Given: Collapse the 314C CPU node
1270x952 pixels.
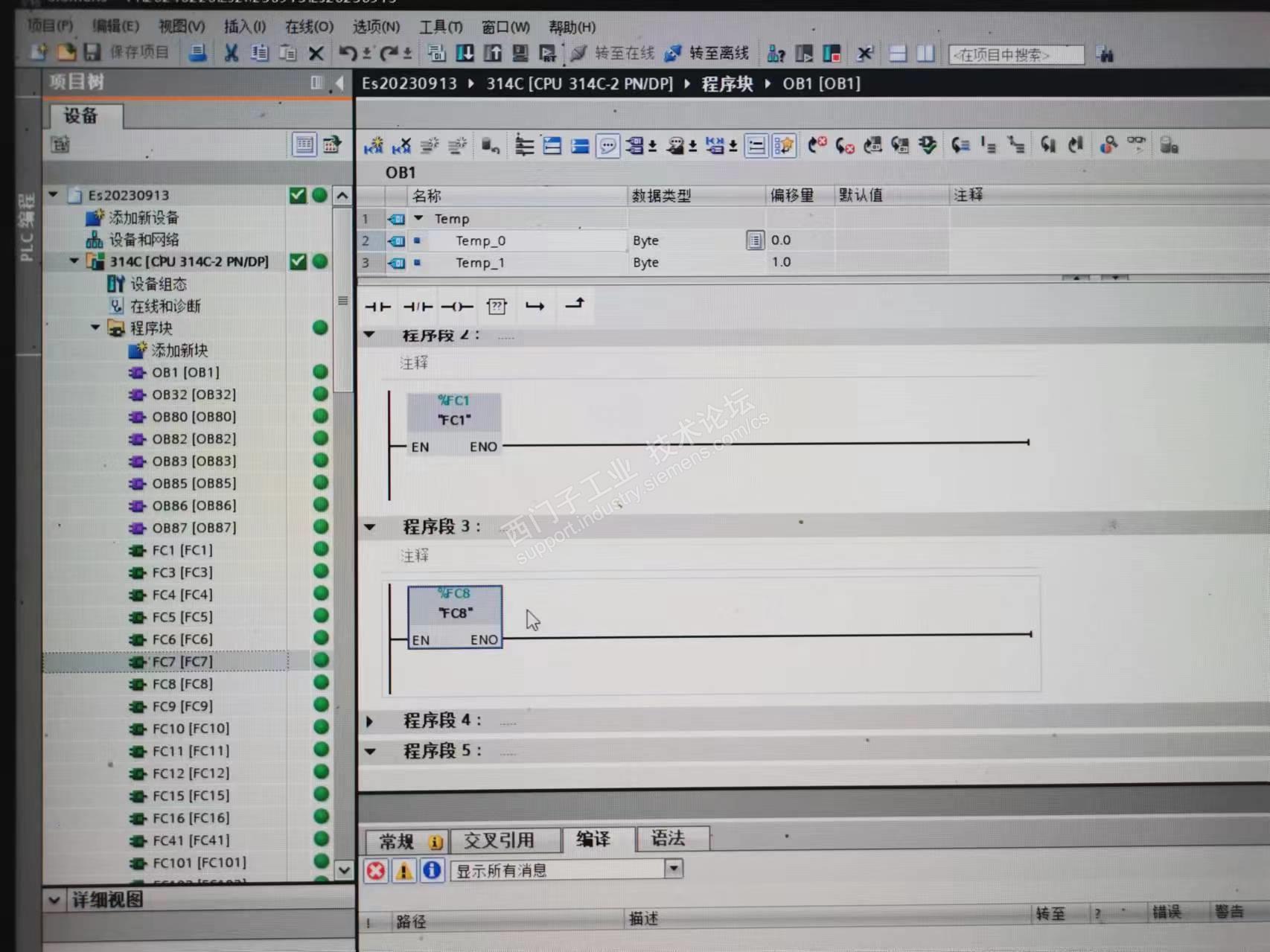Looking at the screenshot, I should tap(74, 261).
